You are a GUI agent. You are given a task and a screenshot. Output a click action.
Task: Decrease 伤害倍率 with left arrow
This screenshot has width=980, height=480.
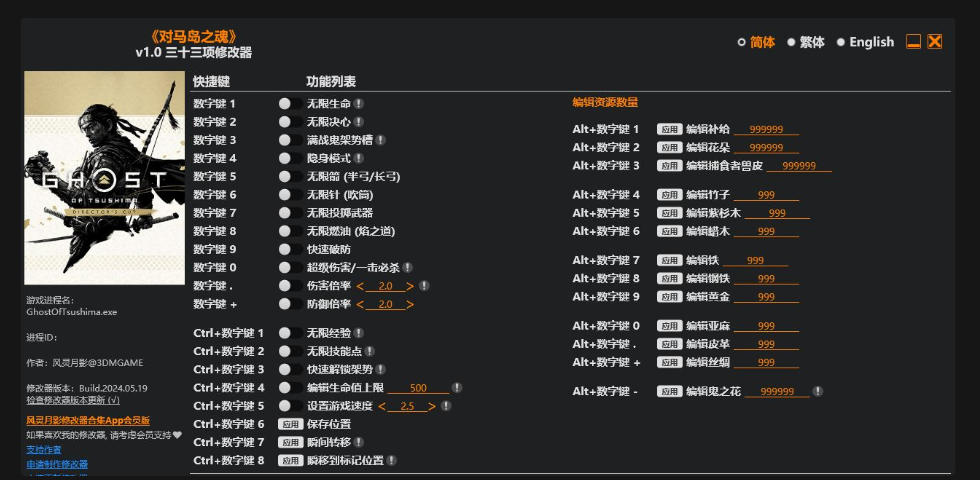(x=360, y=286)
